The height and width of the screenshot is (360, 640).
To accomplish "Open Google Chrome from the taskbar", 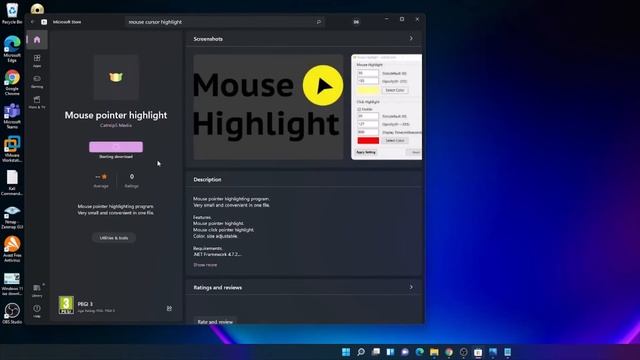I will pos(449,352).
